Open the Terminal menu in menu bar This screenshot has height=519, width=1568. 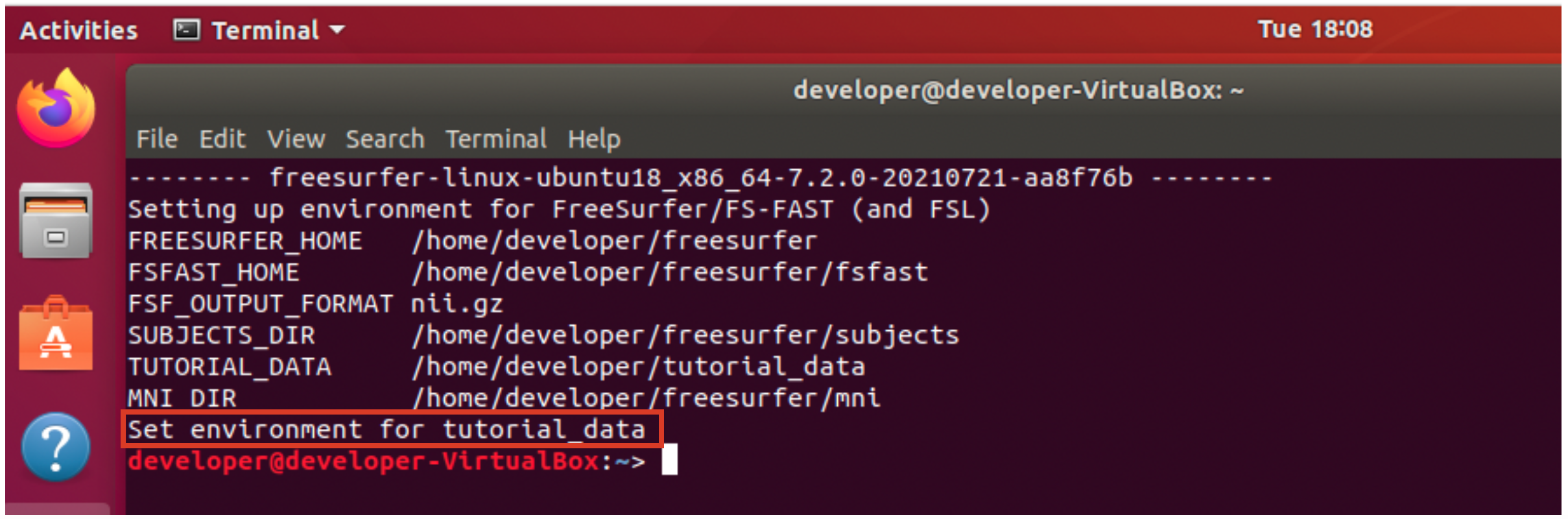click(496, 139)
